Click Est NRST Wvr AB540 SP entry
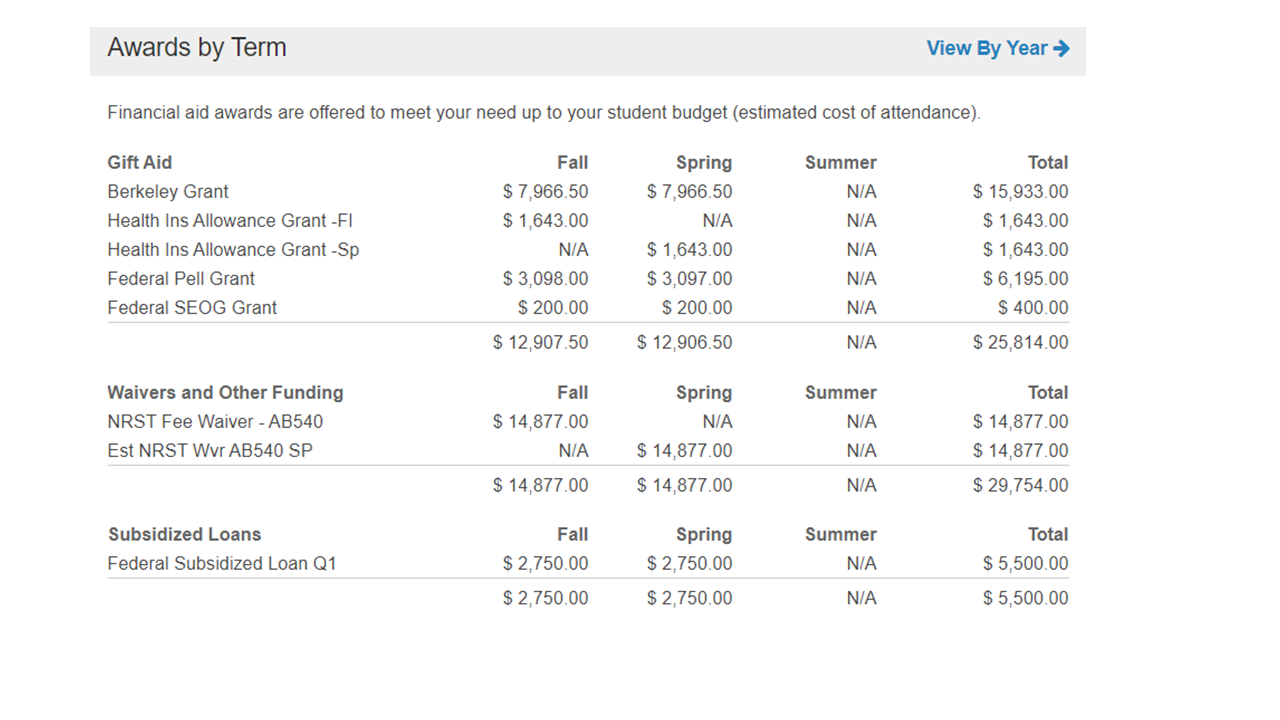The height and width of the screenshot is (720, 1280). click(210, 451)
